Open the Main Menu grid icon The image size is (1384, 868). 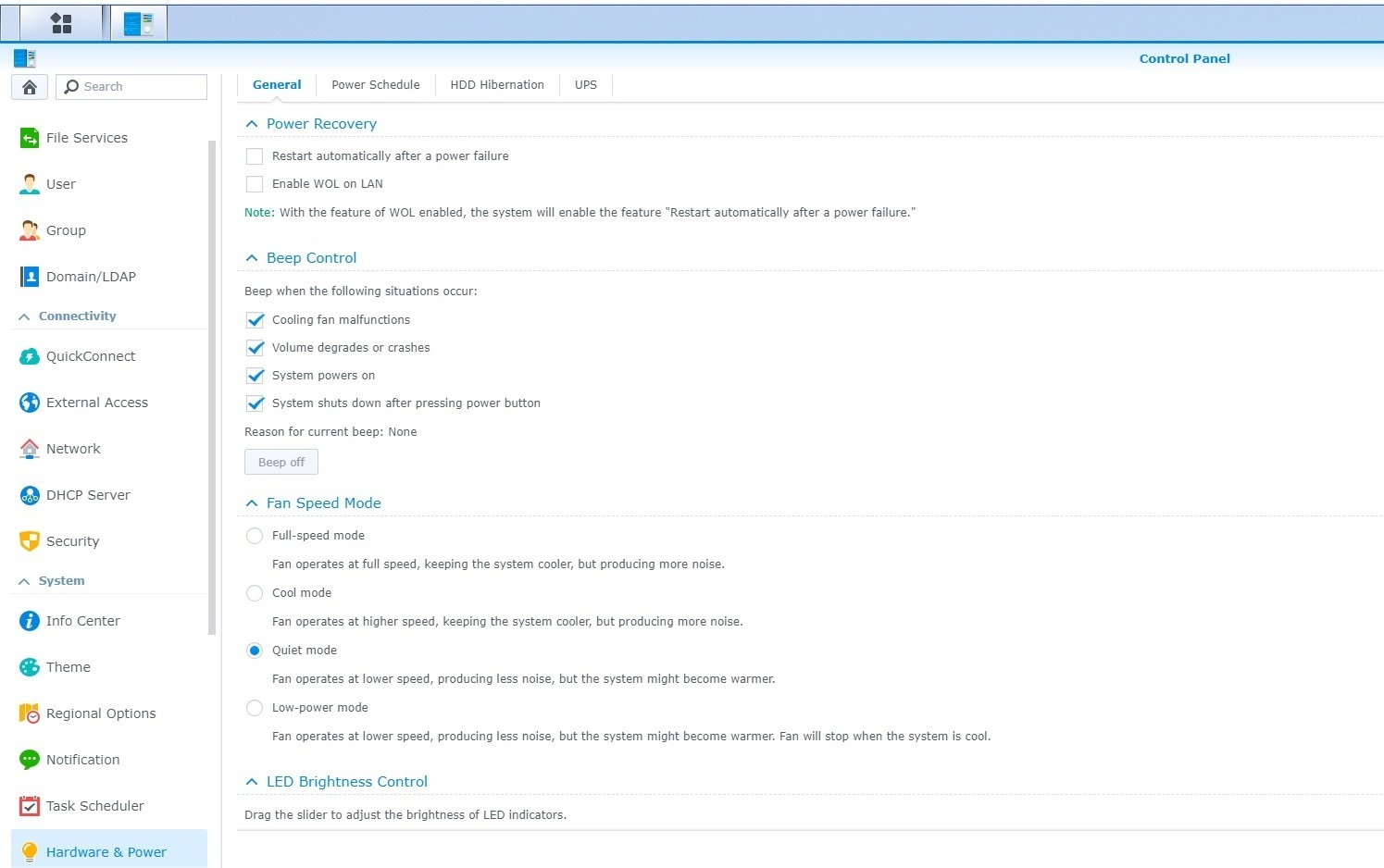coord(61,23)
